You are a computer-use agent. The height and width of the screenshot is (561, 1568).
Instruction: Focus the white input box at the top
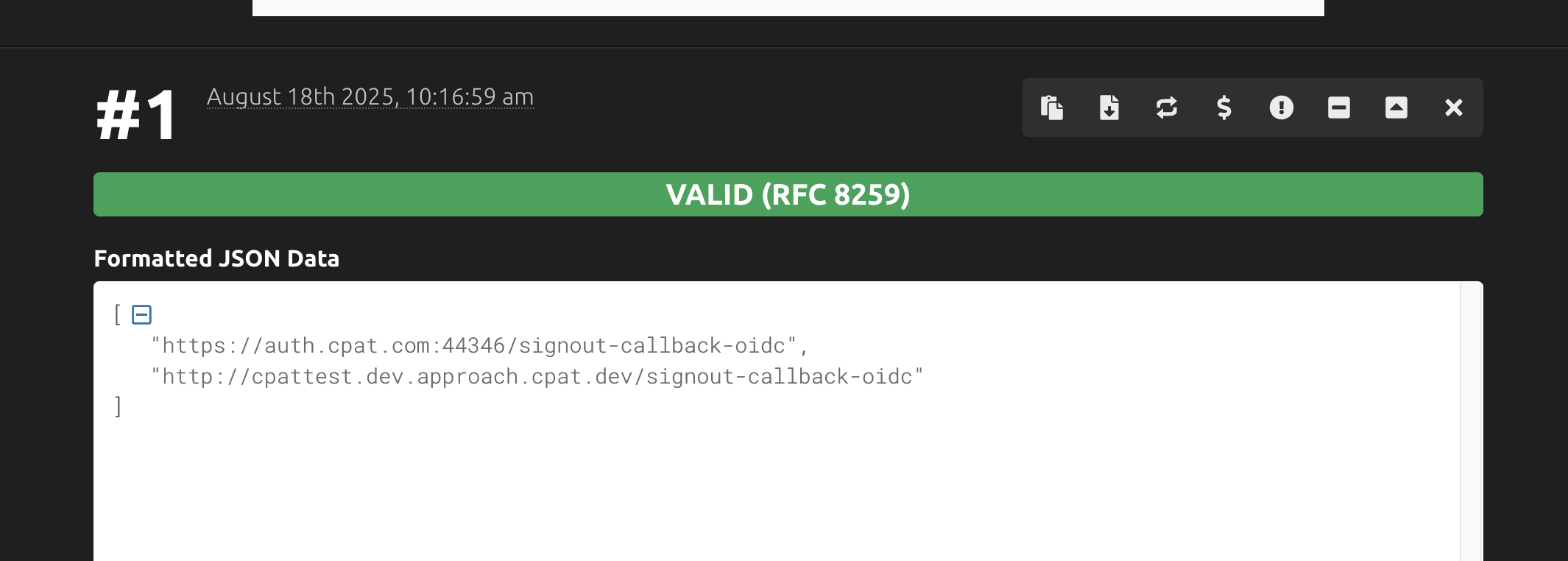tap(788, 7)
